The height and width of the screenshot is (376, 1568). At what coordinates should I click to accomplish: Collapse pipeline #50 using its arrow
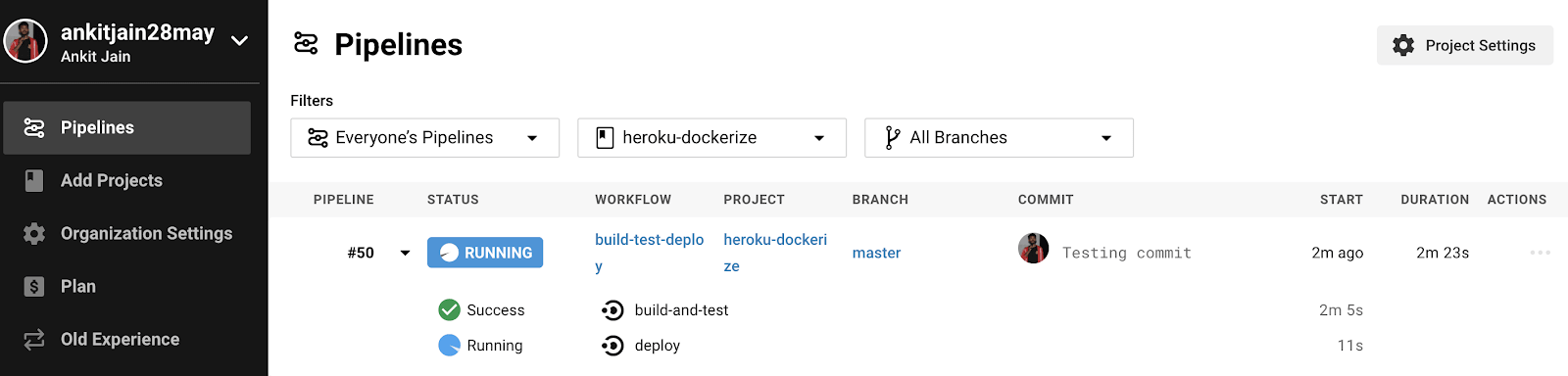coord(405,253)
